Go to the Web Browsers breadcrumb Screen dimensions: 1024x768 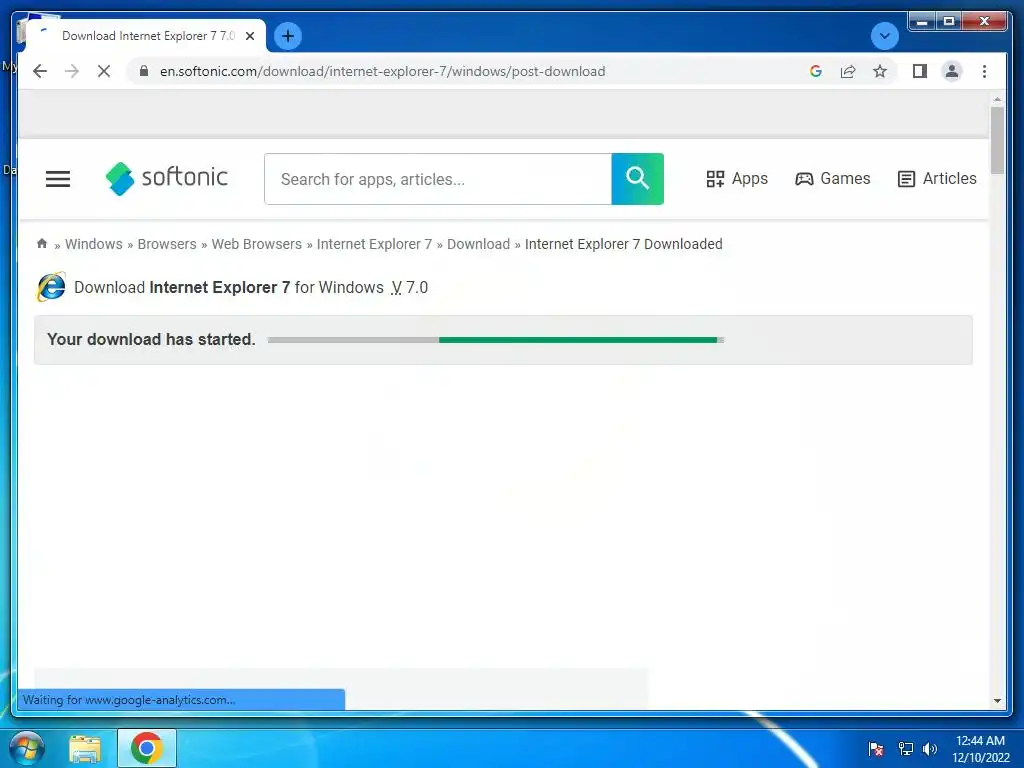pyautogui.click(x=257, y=244)
